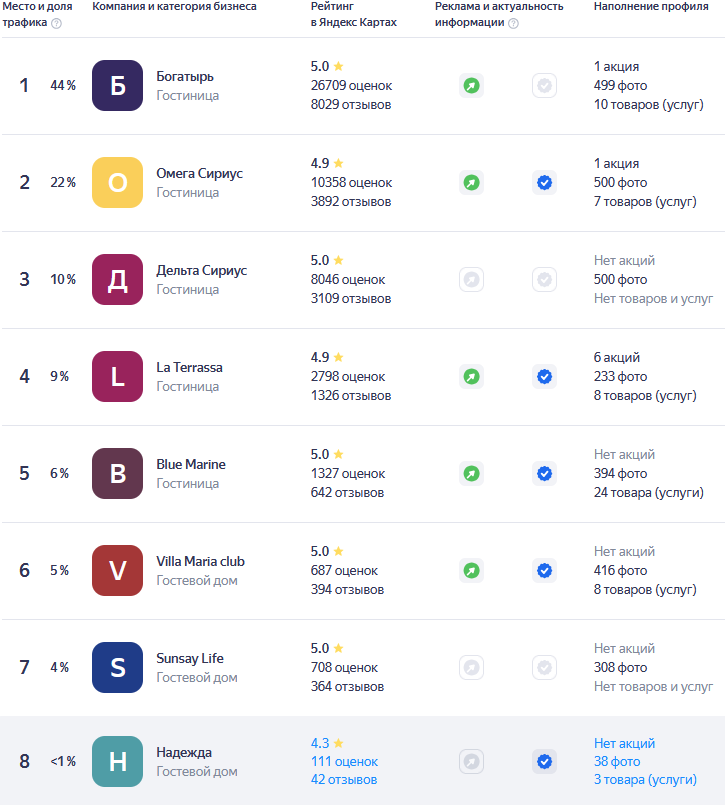Screen dimensions: 725x805
Task: Click 'Нет акций' link in Надежда row
Action: [x=624, y=743]
